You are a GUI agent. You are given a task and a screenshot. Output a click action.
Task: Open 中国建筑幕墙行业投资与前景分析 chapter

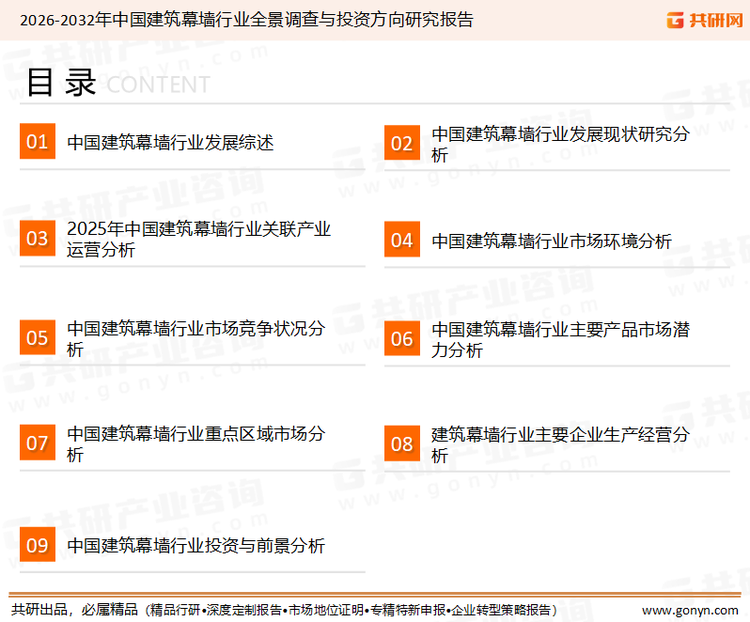[196, 545]
